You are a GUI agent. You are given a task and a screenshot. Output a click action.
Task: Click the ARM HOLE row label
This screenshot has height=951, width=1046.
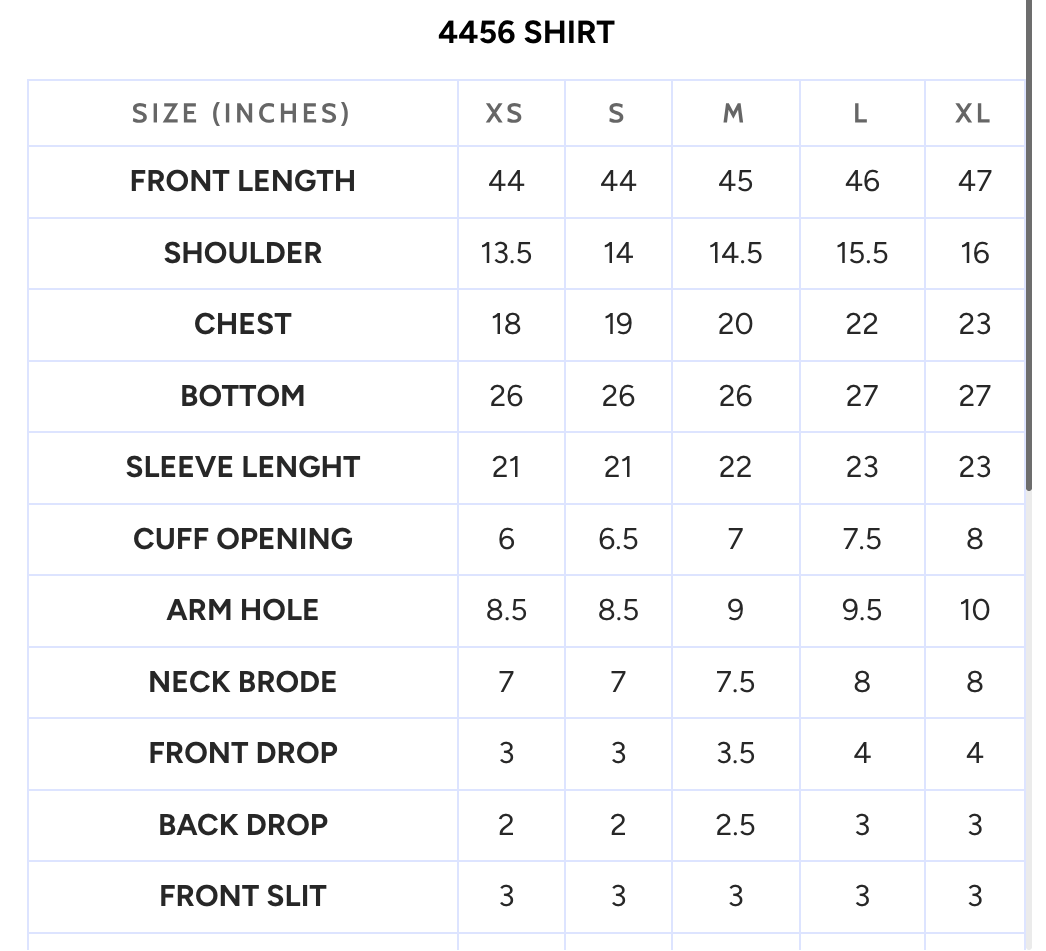coord(242,610)
